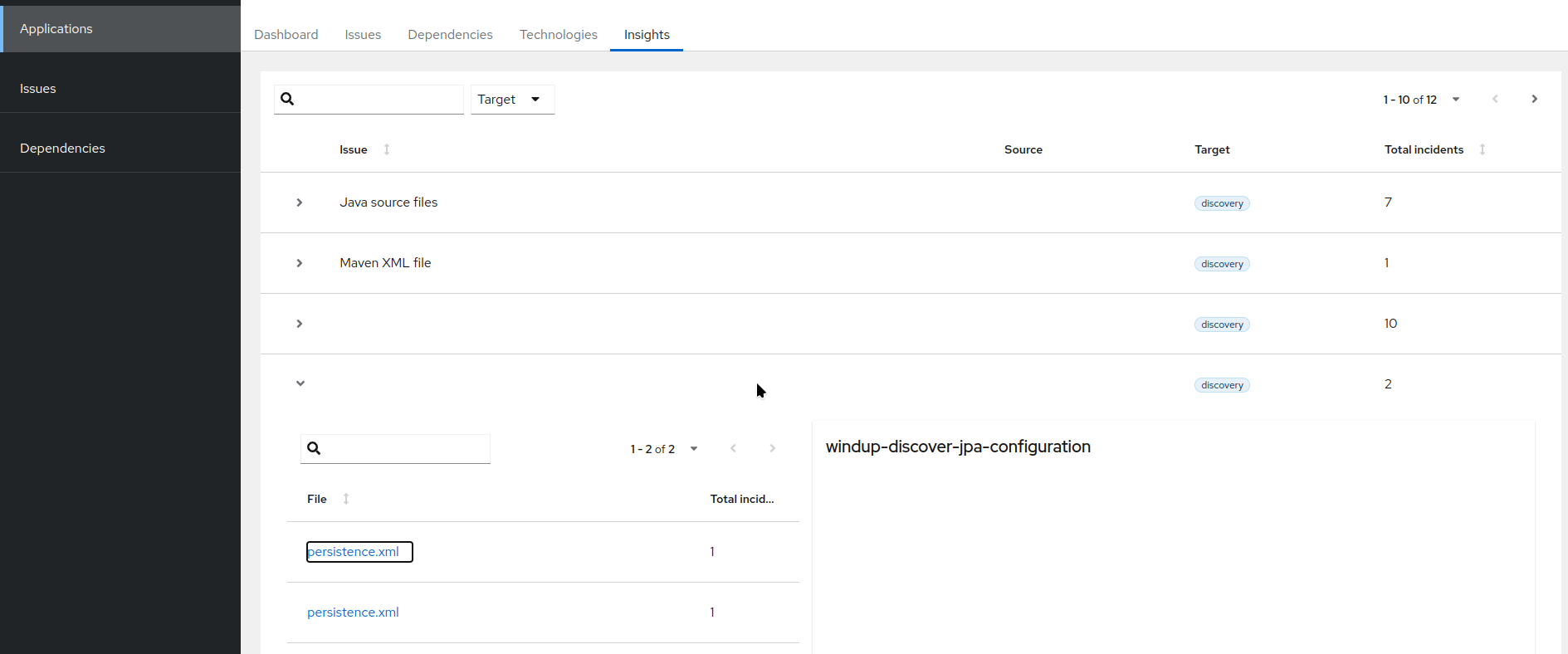Switch to the Technologies tab
Screen dimensions: 1568x654
pos(558,35)
